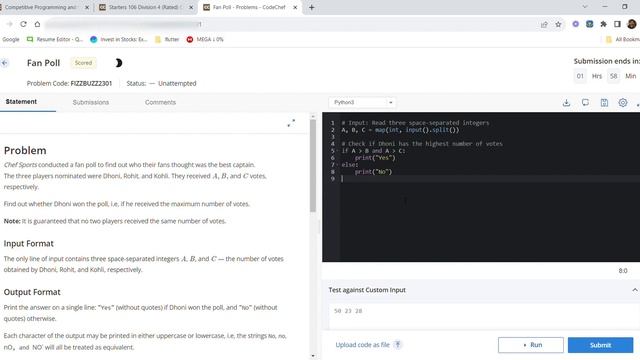This screenshot has height=360, width=640.
Task: Close the Starters 106 browser tab
Action: click(x=191, y=7)
